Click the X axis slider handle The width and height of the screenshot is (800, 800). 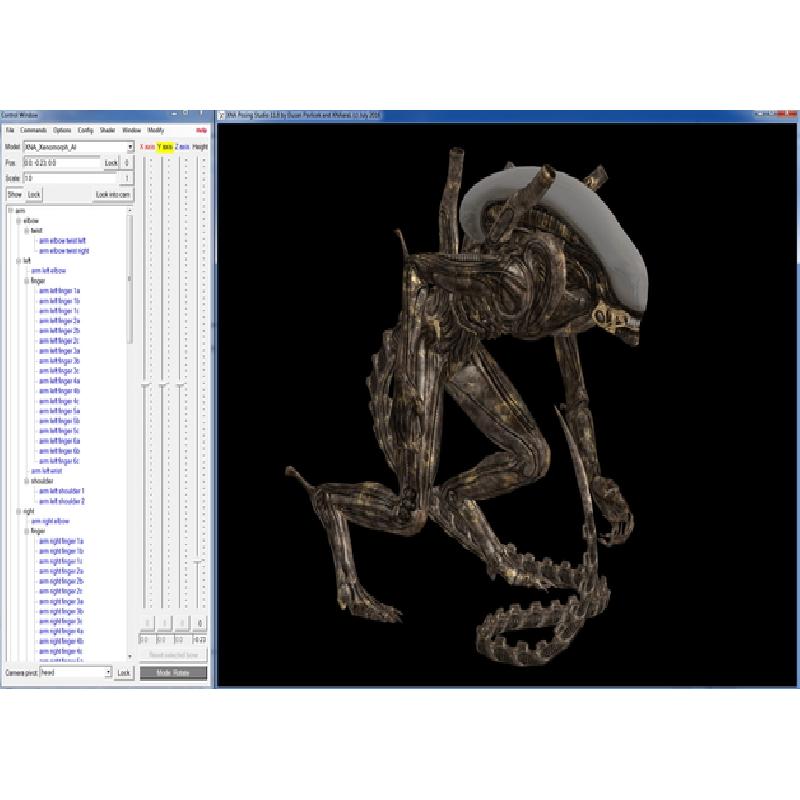coord(145,386)
